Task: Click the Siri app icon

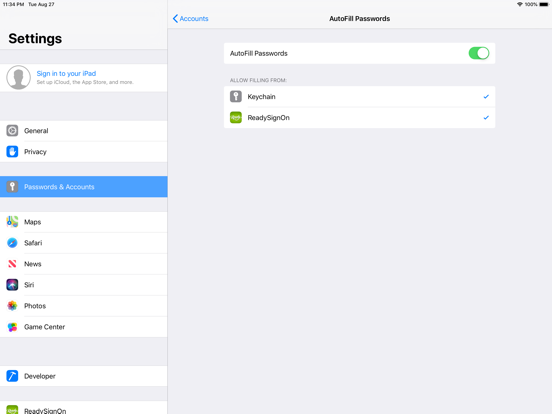Action: 12,285
